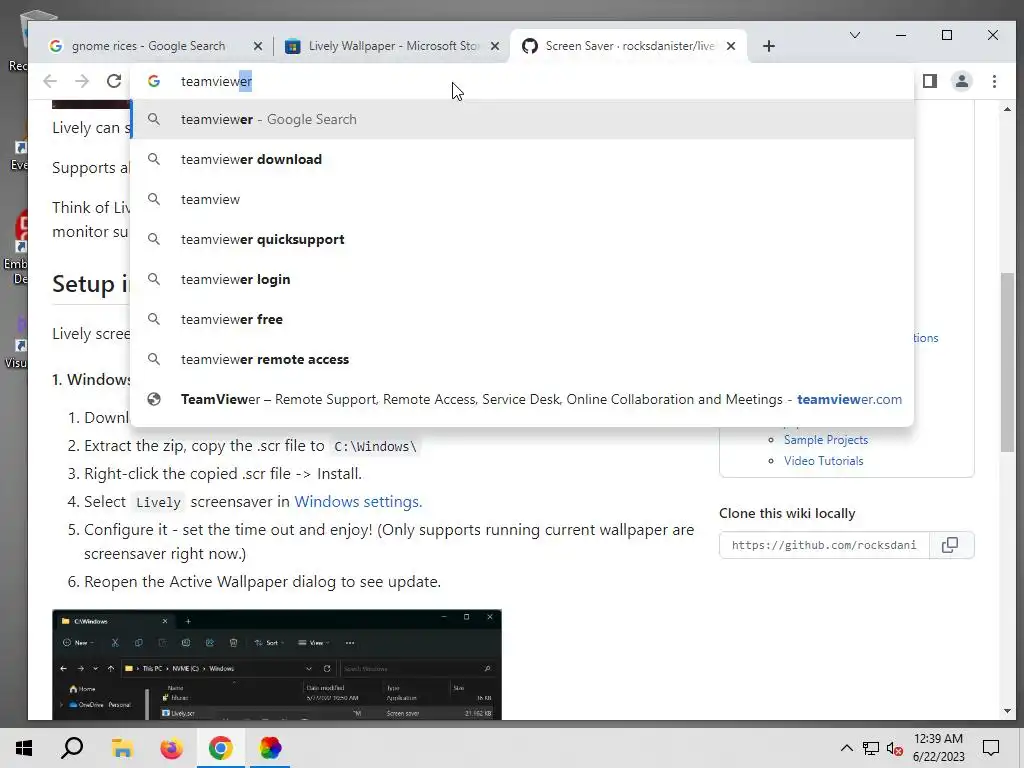Click scrollbar up arrow
This screenshot has width=1024, height=768.
1007,109
